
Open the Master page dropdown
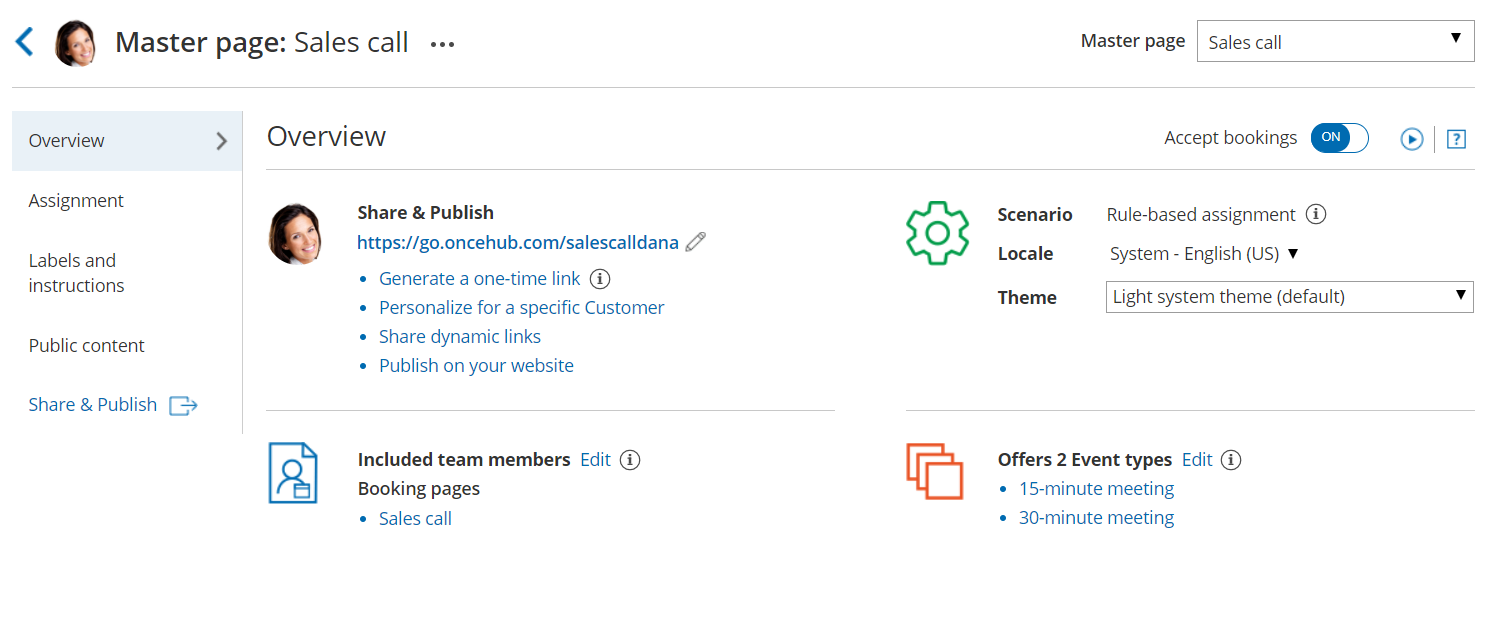pos(1335,42)
